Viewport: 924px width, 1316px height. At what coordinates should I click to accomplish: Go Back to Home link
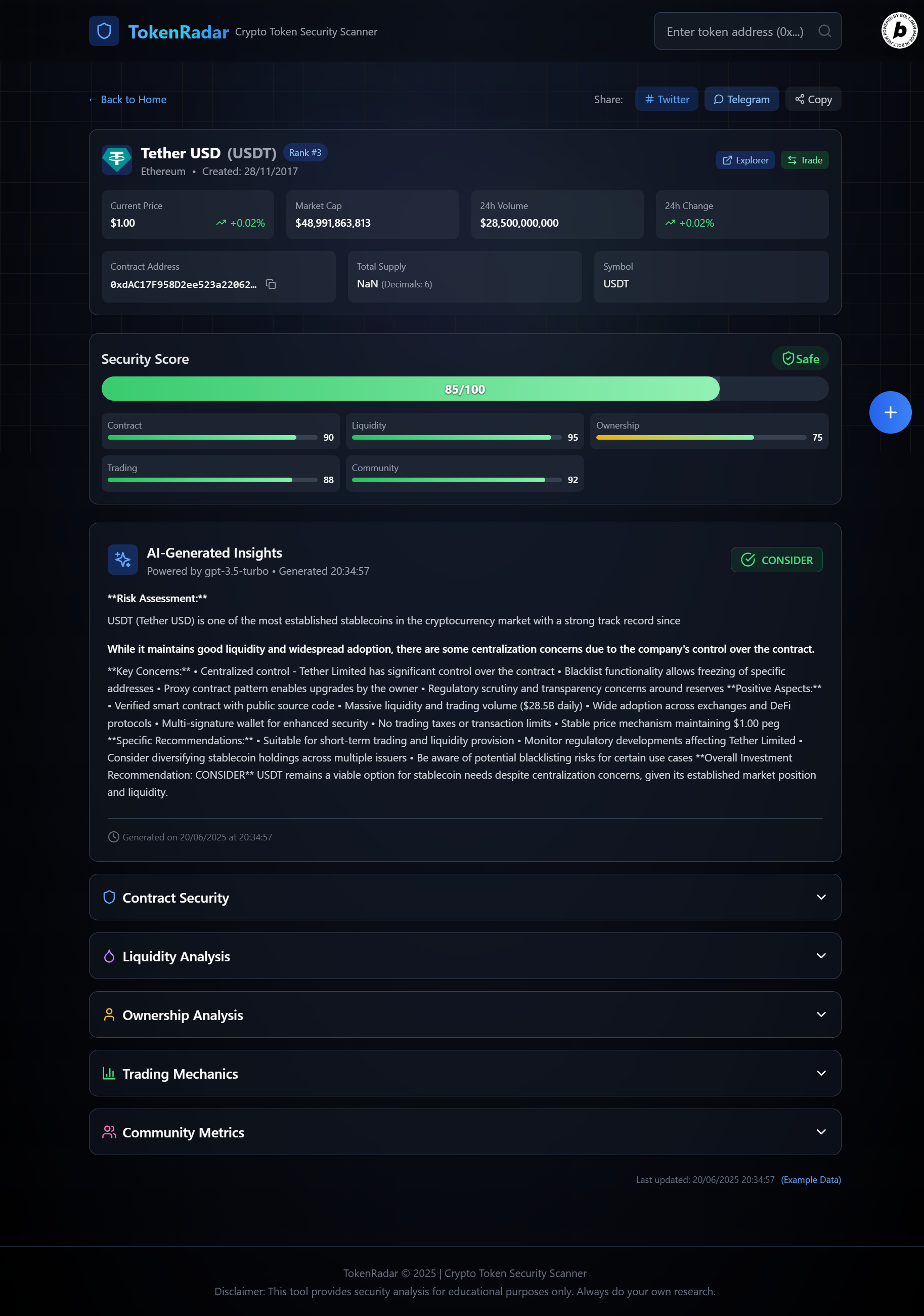click(127, 100)
